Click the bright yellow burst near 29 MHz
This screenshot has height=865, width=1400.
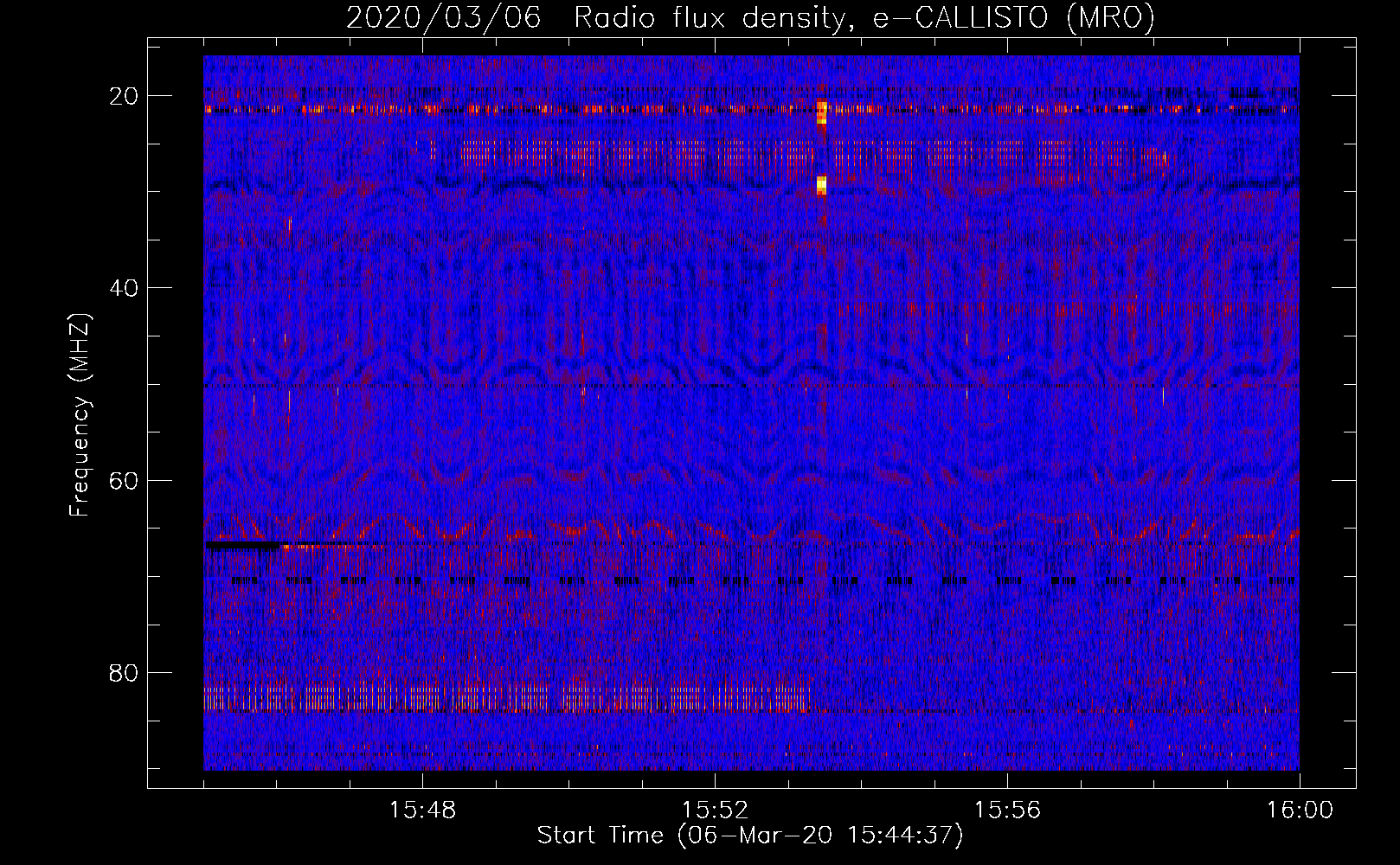[x=822, y=185]
